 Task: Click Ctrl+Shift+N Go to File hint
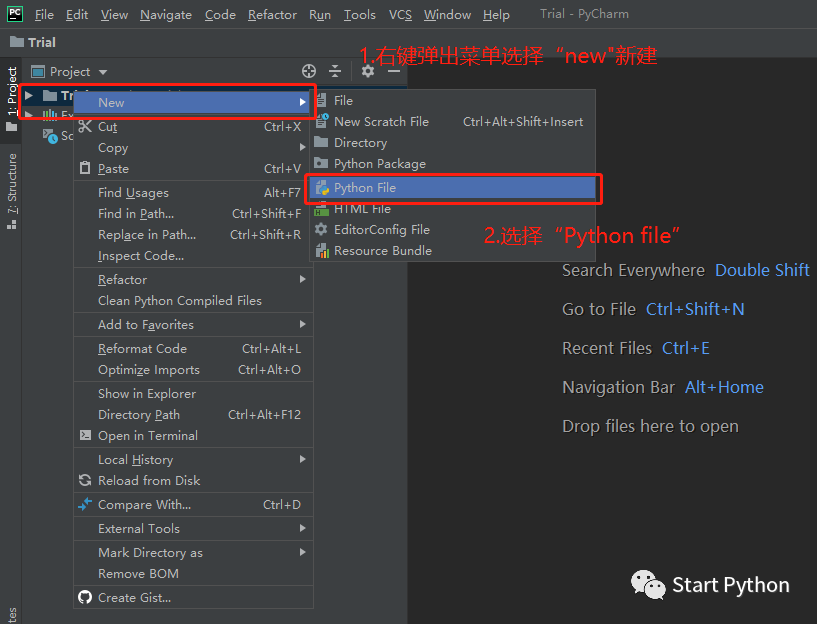(x=695, y=309)
